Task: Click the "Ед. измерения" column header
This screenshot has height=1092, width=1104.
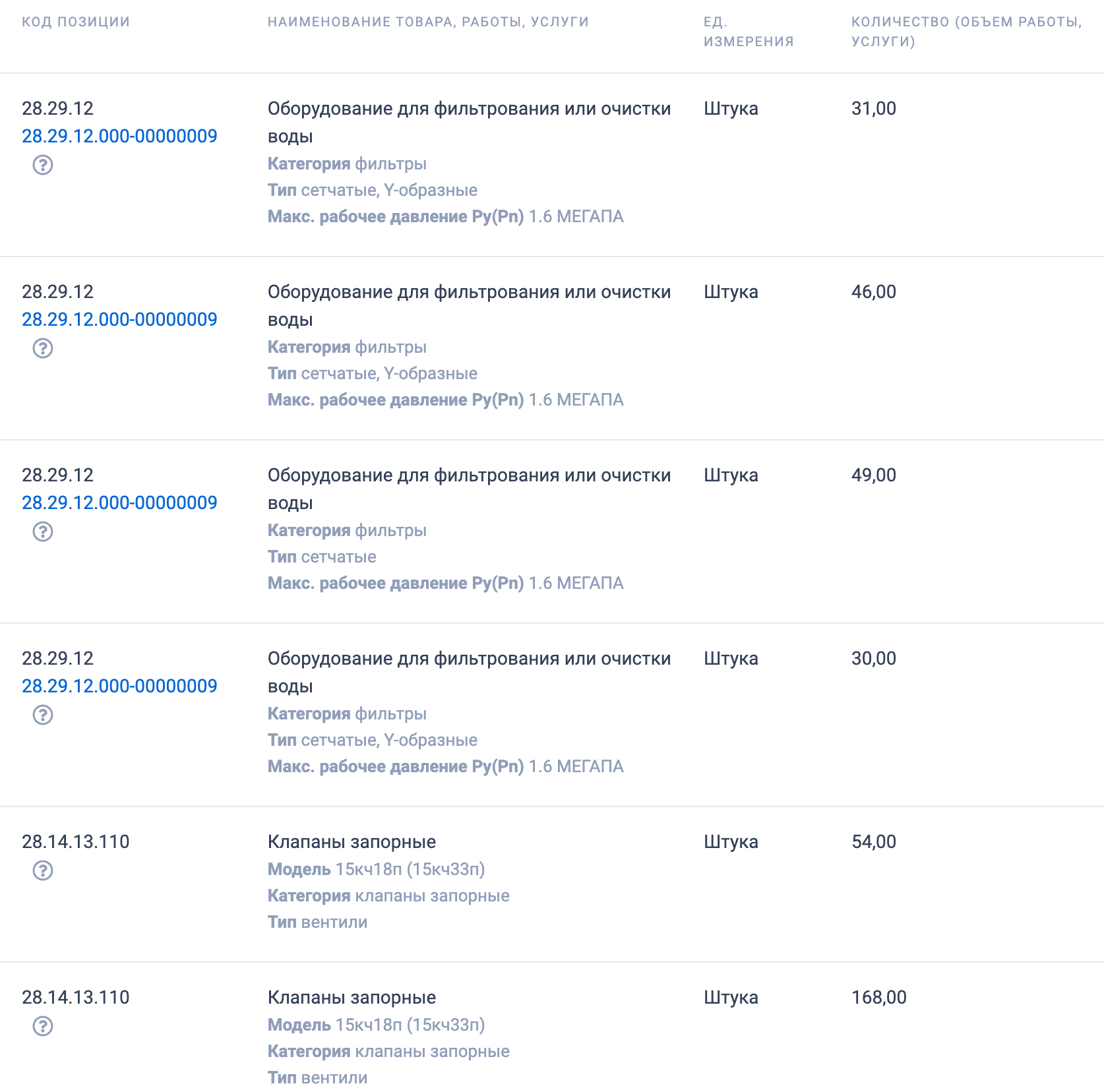Action: (x=748, y=32)
